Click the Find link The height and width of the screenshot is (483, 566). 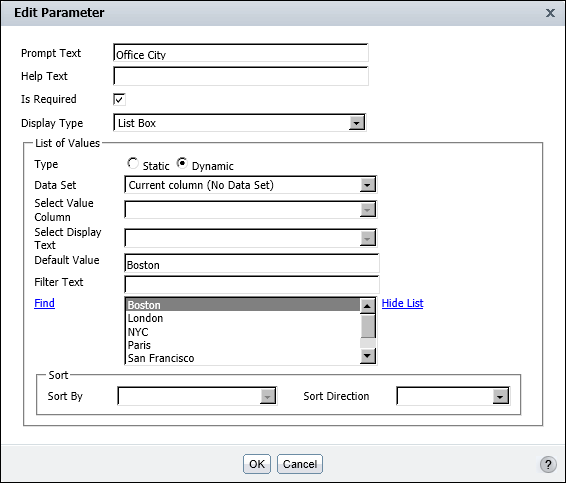pos(44,303)
